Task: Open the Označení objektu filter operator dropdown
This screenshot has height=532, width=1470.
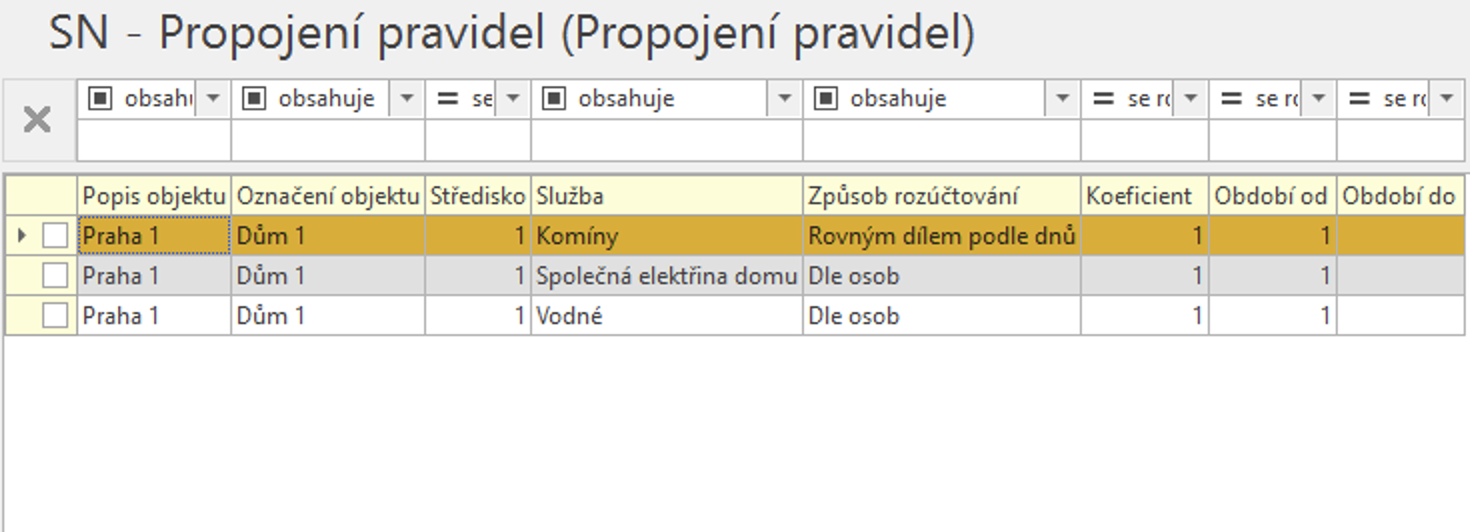Action: click(x=406, y=99)
